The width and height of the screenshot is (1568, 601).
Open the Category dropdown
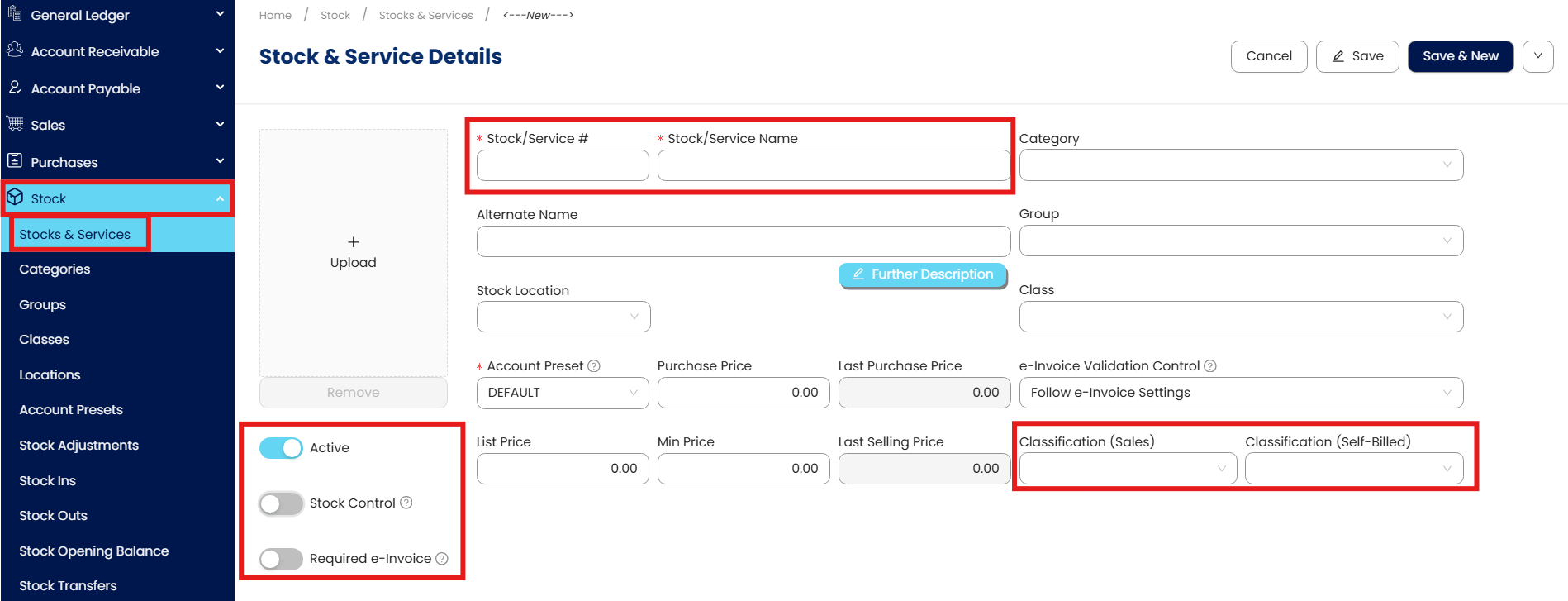tap(1240, 165)
